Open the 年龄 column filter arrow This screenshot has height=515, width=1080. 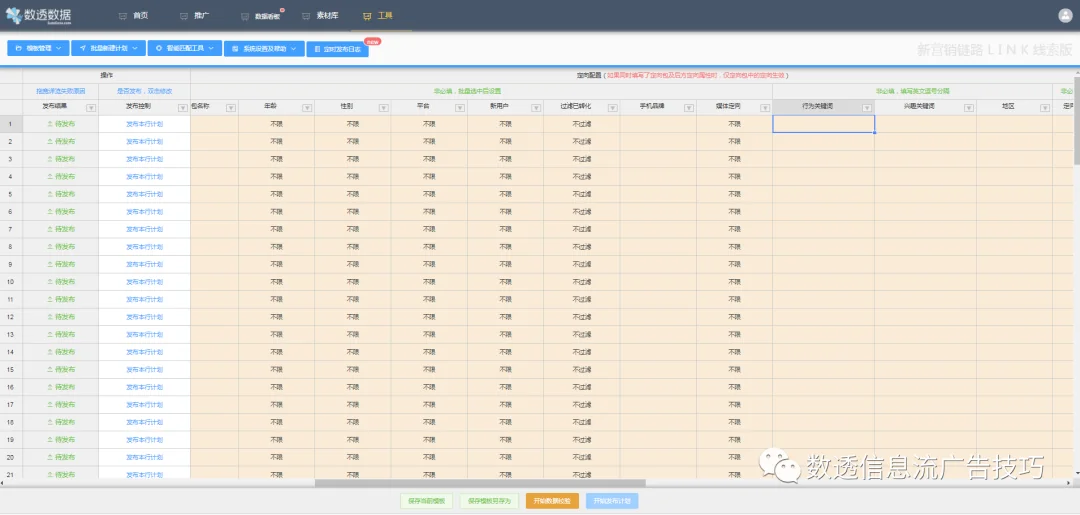coord(307,107)
